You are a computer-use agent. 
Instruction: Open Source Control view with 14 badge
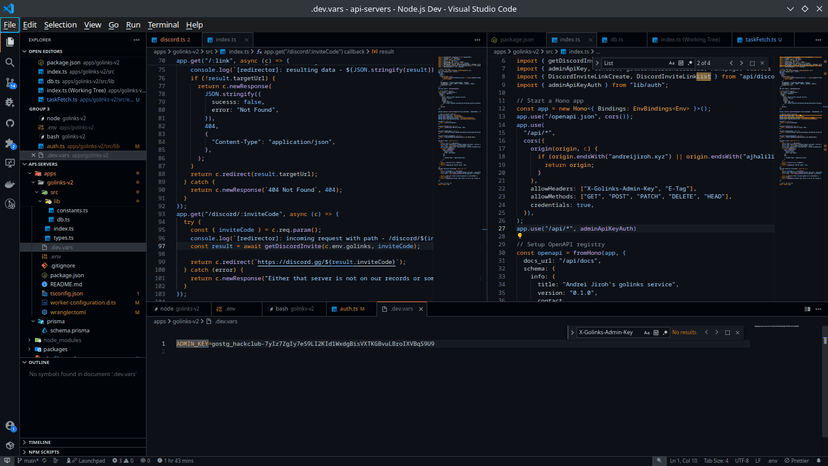[x=10, y=82]
